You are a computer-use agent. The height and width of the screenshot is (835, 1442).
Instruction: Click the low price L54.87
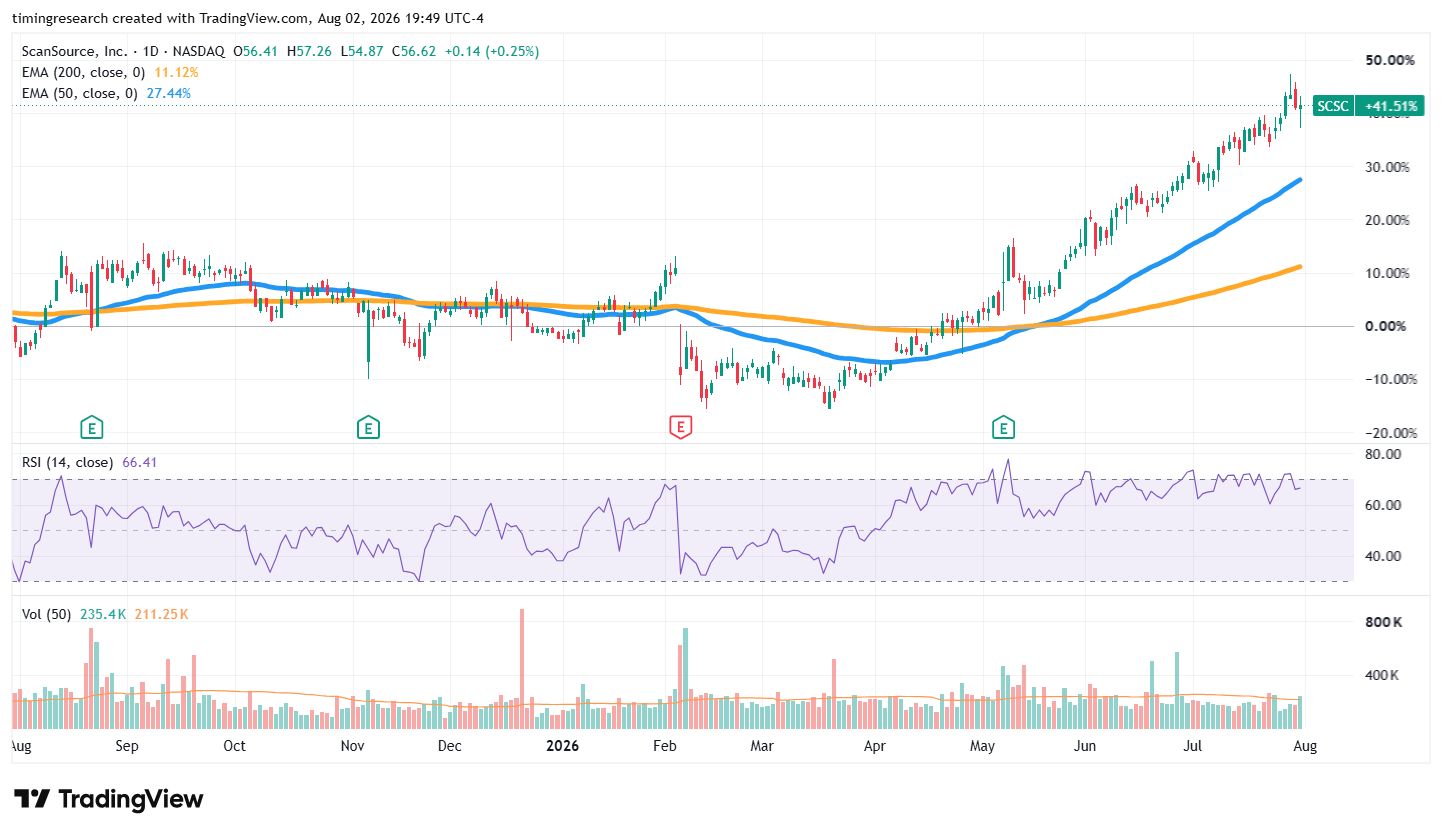pos(363,51)
